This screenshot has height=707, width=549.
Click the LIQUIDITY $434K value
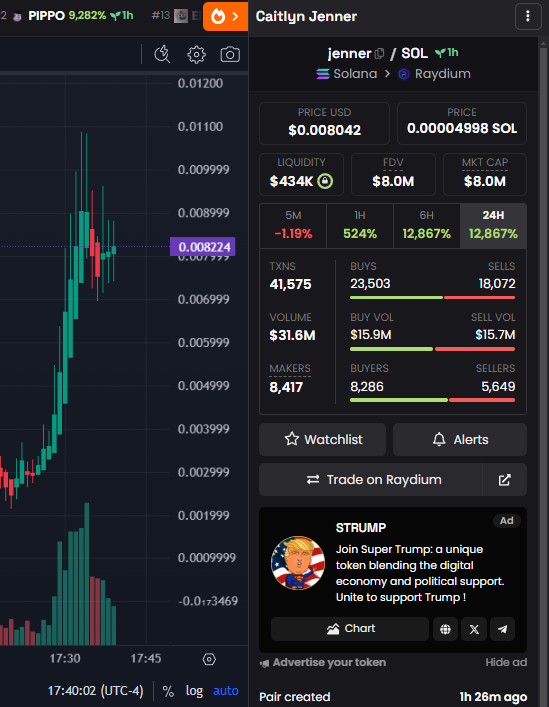point(291,181)
